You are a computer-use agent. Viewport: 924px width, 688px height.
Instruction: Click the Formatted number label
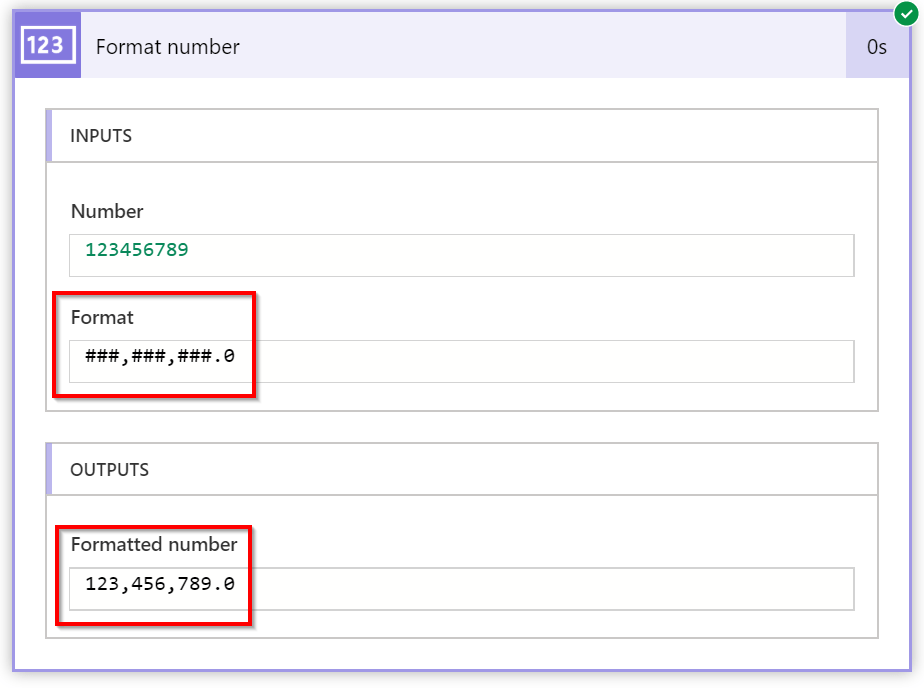[x=154, y=545]
